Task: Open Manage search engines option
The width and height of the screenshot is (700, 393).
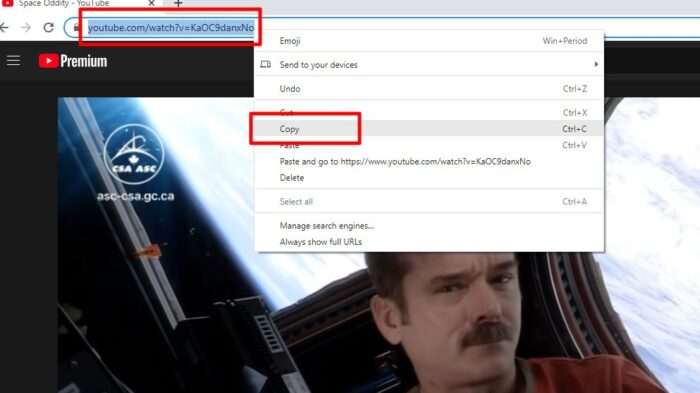Action: 429,226
